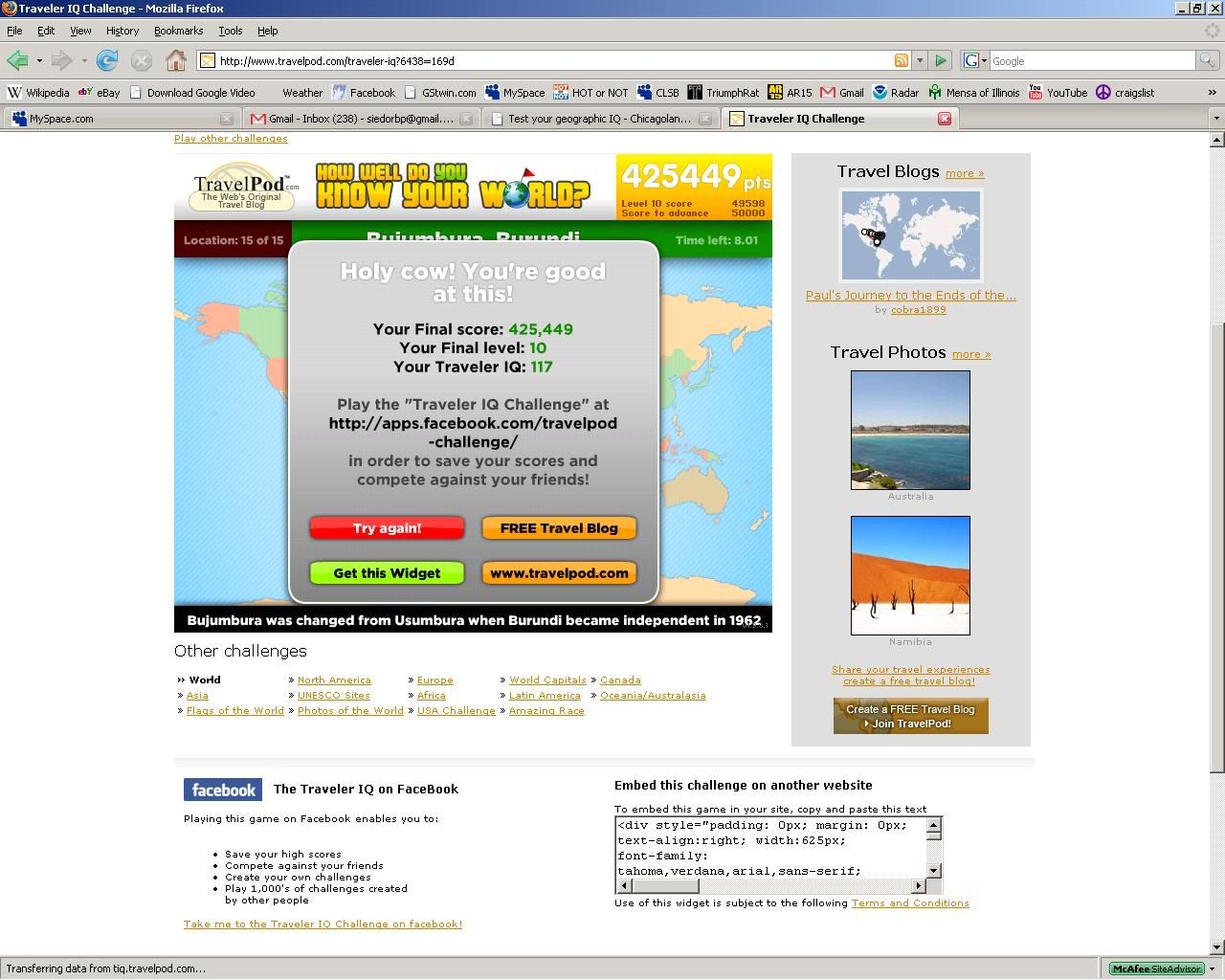Click the green Get this Widget button
The width and height of the screenshot is (1225, 980).
[387, 573]
